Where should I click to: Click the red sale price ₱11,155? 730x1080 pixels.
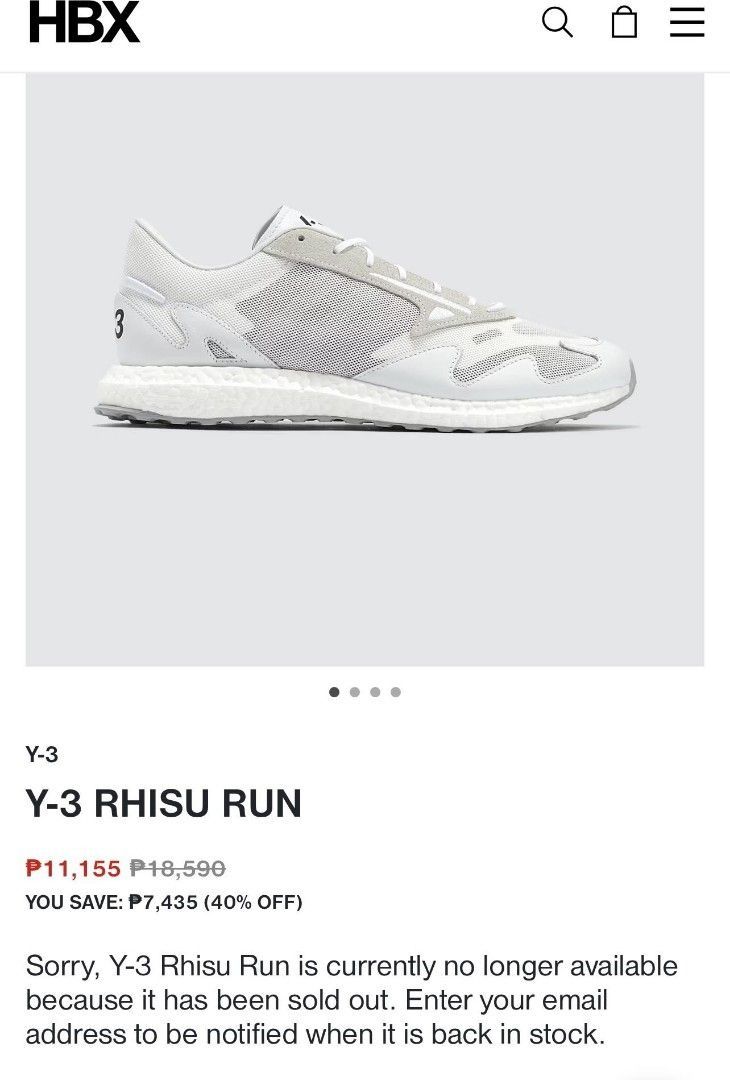pos(73,868)
